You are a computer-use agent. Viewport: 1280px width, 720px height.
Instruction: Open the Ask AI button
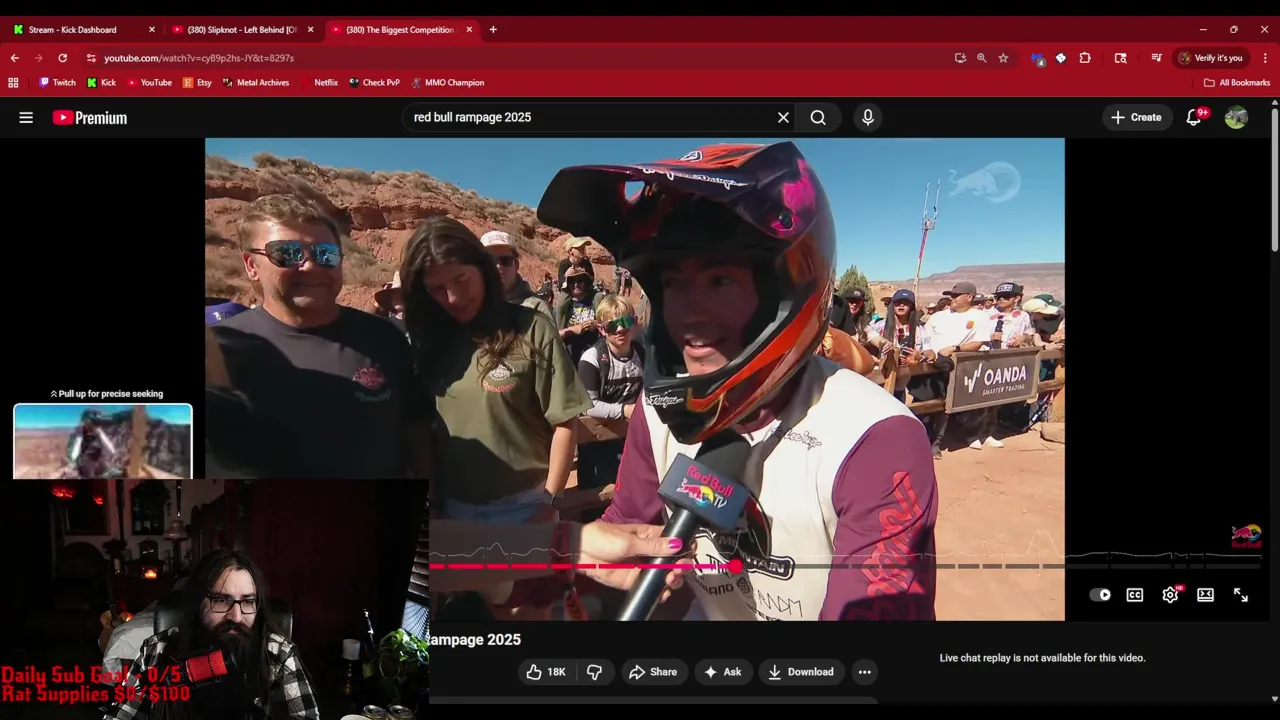(x=722, y=672)
